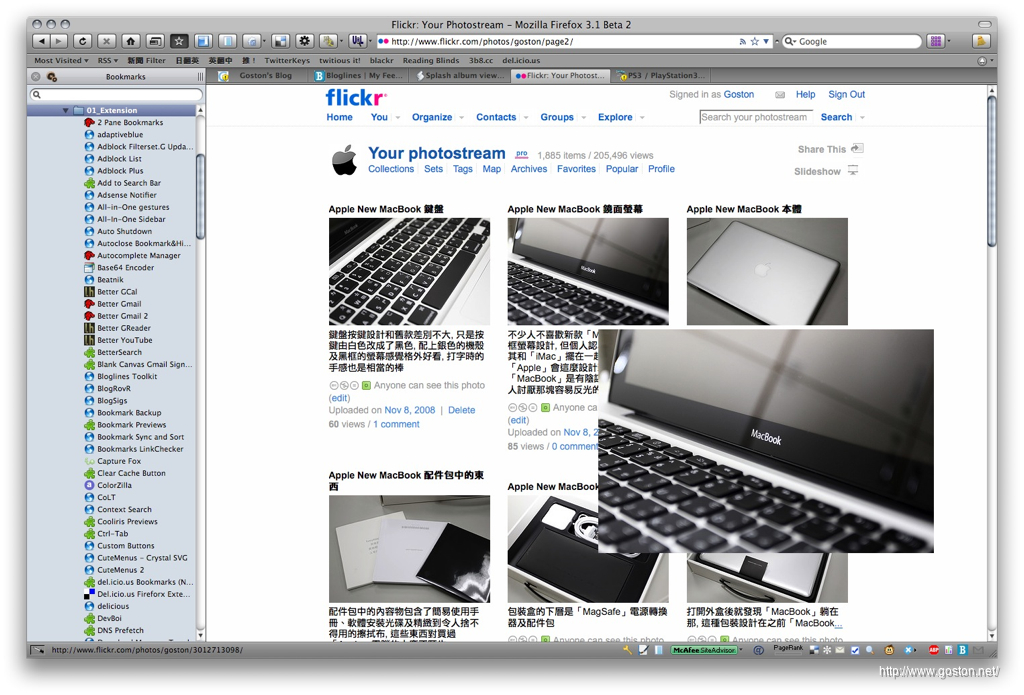Reload the page with the Reload button
This screenshot has height=695, width=1024.
(x=82, y=41)
